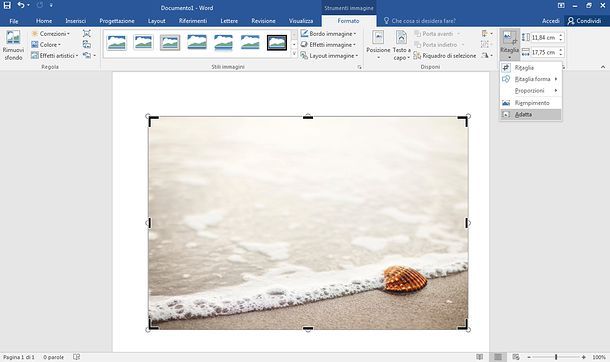The image size is (610, 362).
Task: Select the fifth reflected picture style
Action: coord(223,42)
